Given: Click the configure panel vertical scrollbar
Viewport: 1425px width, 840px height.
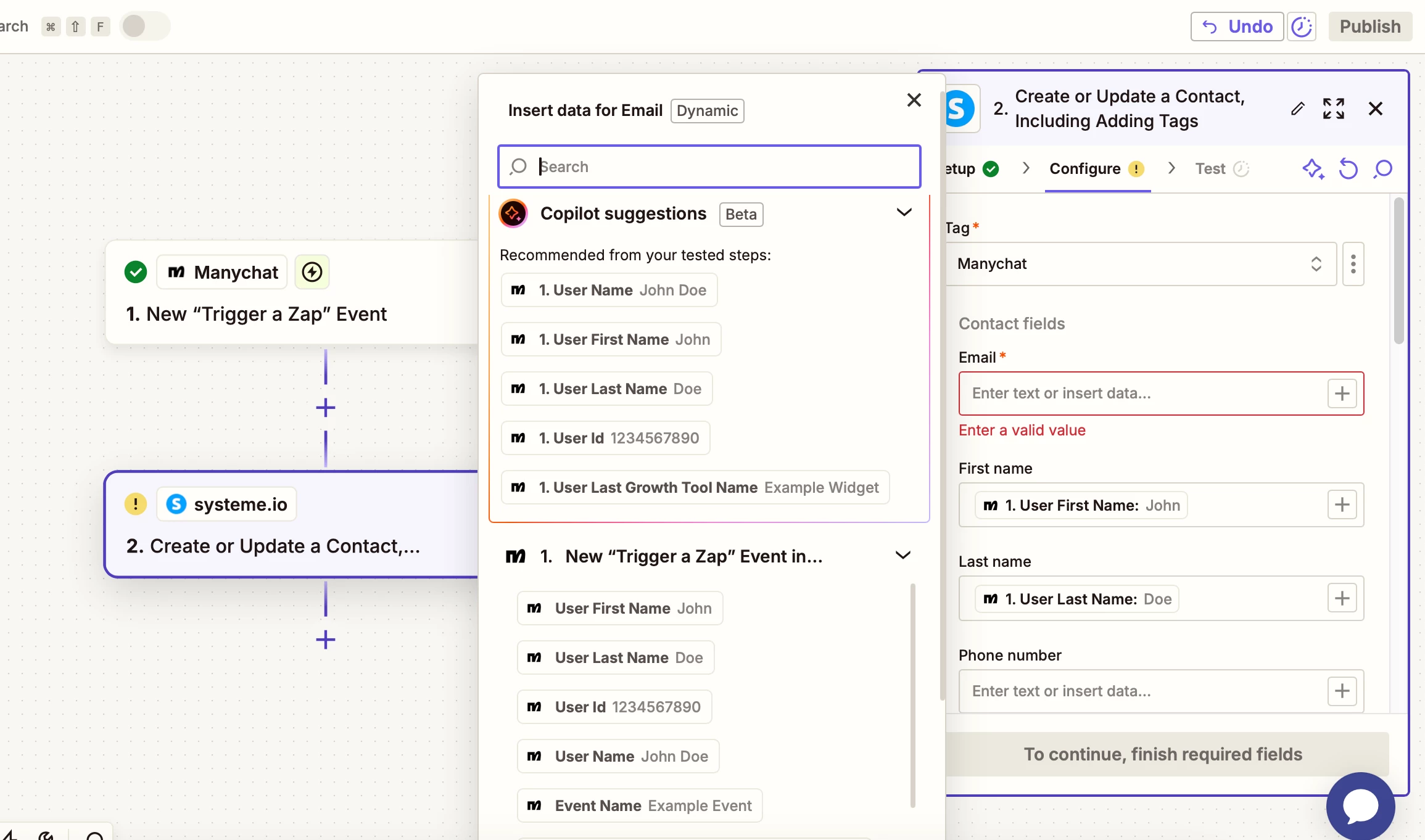Looking at the screenshot, I should click(1398, 271).
